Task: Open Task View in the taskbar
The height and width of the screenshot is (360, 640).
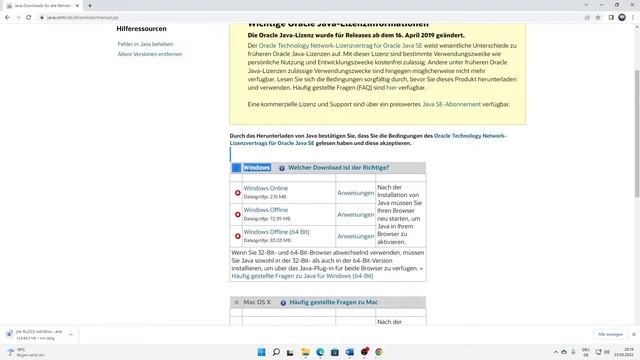Action: click(290, 352)
